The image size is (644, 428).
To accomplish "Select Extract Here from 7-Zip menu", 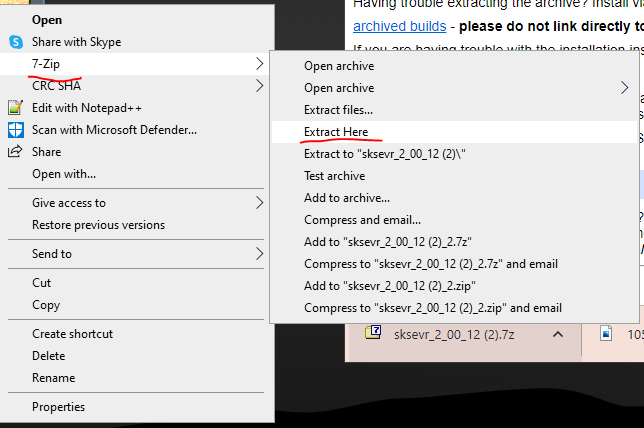I will pyautogui.click(x=336, y=132).
